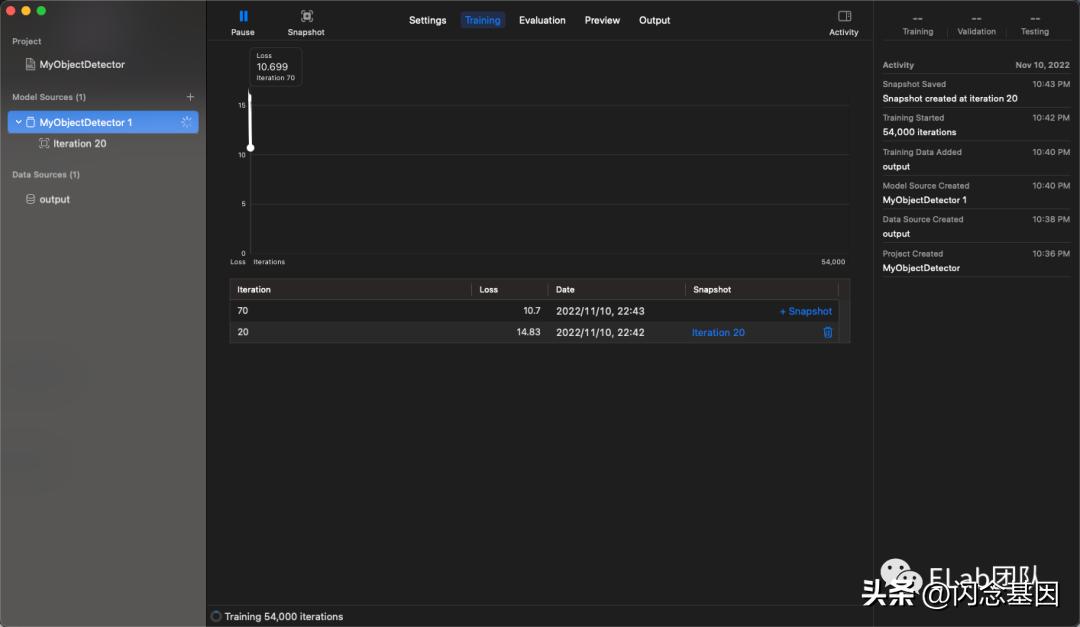Screen dimensions: 1080x627
Task: Collapse the MyObjectDetector 1 model source
Action: click(18, 122)
